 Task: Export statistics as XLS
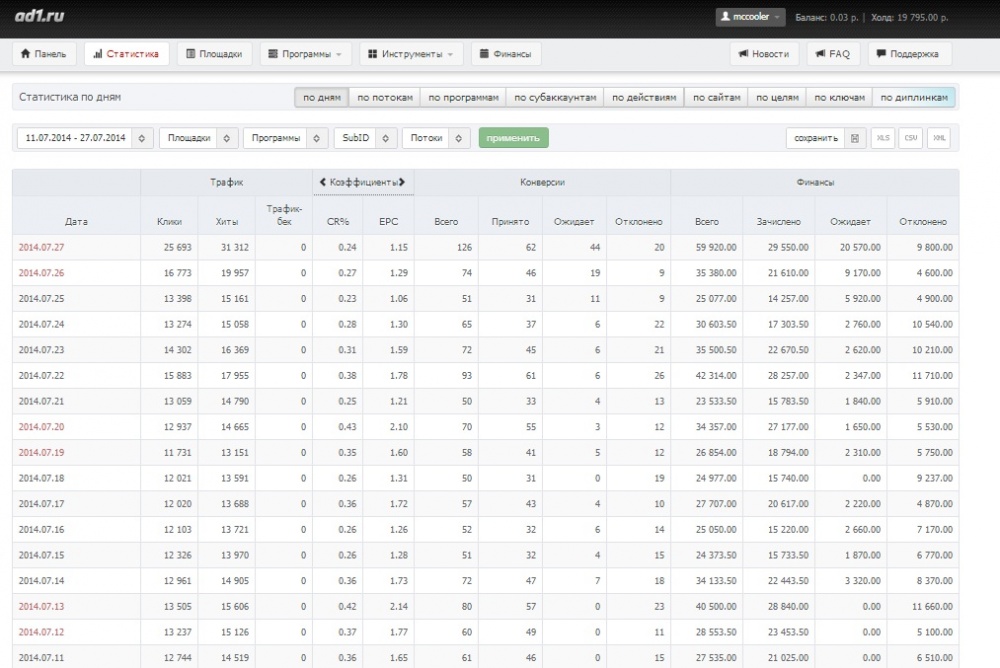883,138
